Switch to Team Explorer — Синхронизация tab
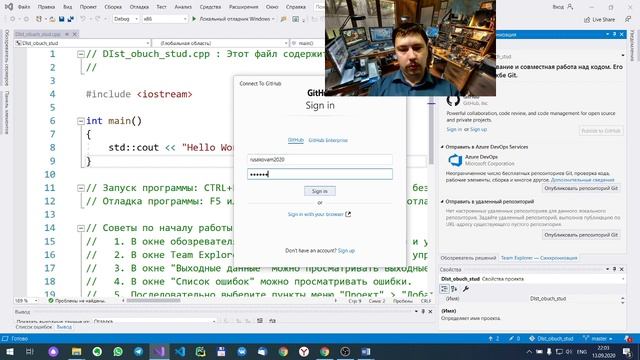The width and height of the screenshot is (640, 360). click(539, 258)
